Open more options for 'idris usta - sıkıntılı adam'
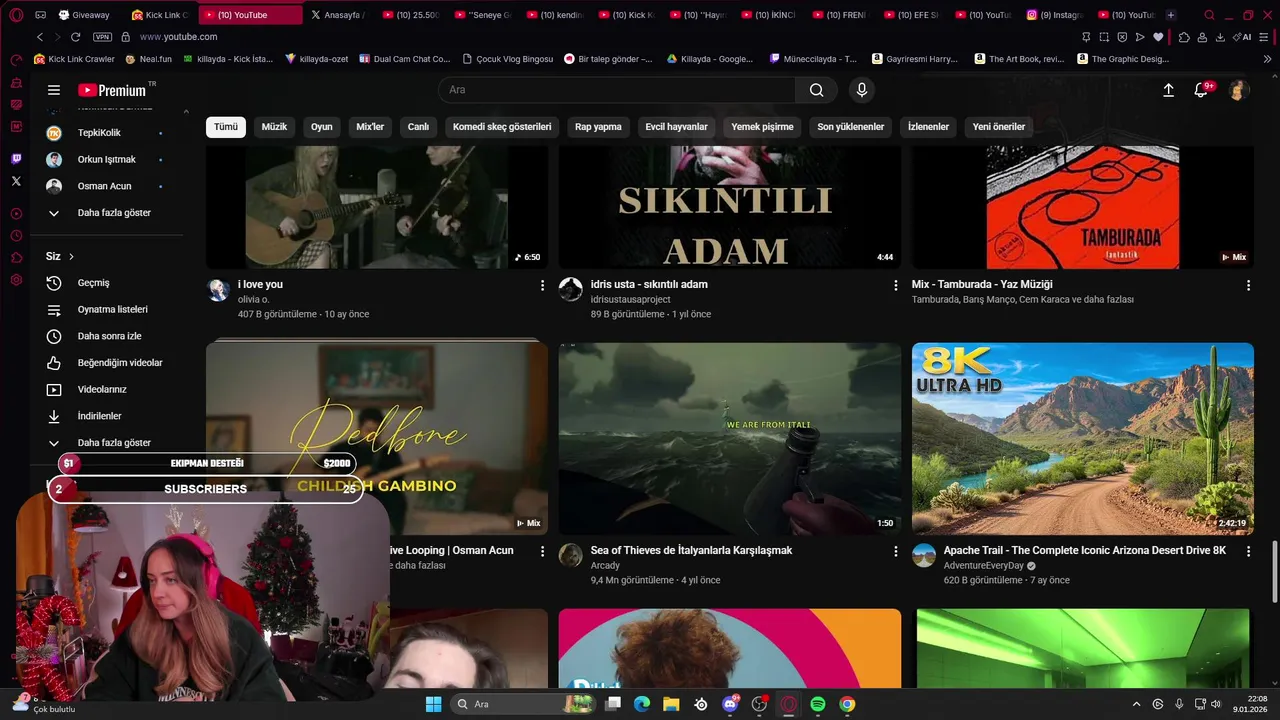This screenshot has width=1280, height=720. (x=896, y=286)
